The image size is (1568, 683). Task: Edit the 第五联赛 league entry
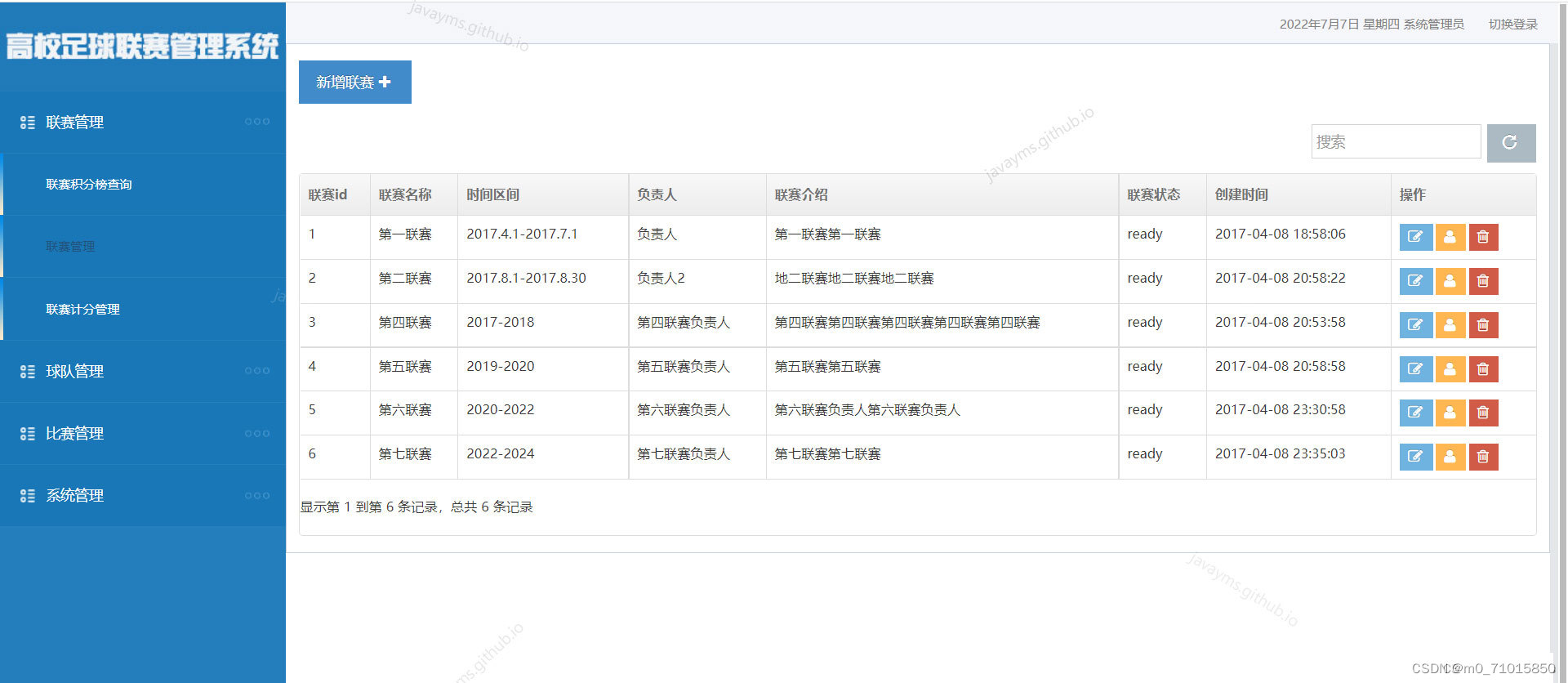click(x=1415, y=369)
